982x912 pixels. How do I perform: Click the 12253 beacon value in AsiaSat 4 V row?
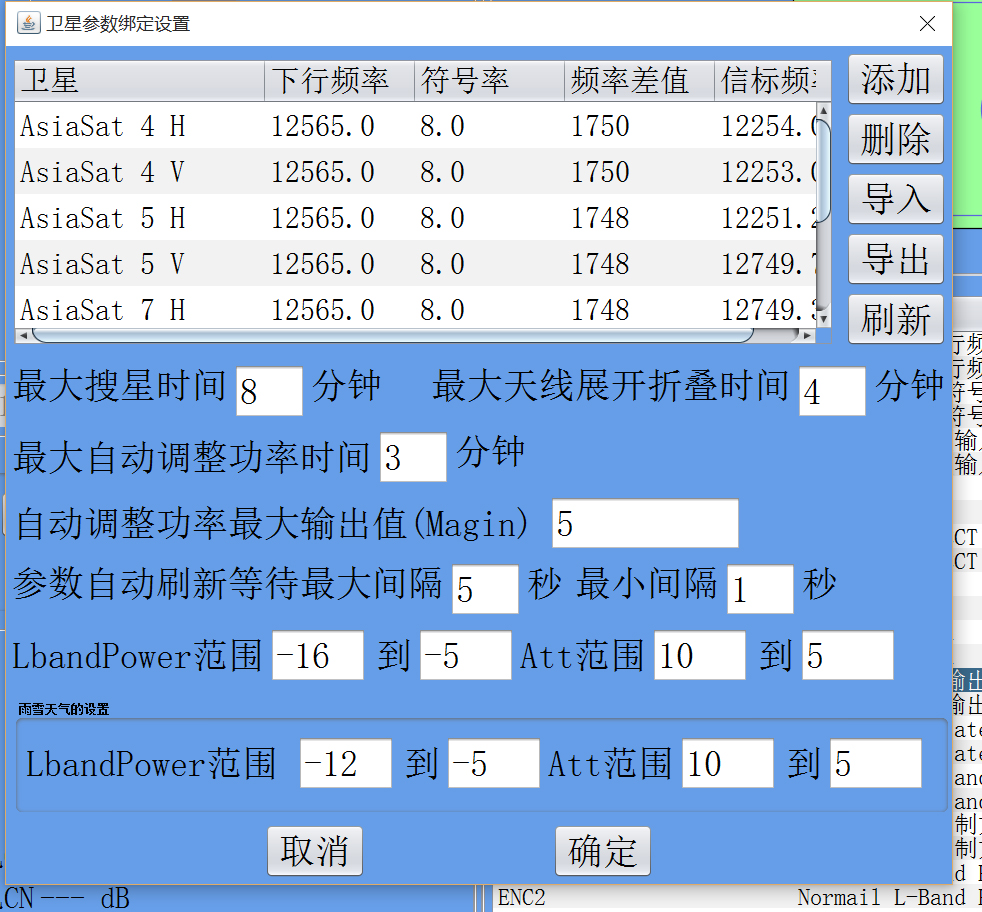768,172
